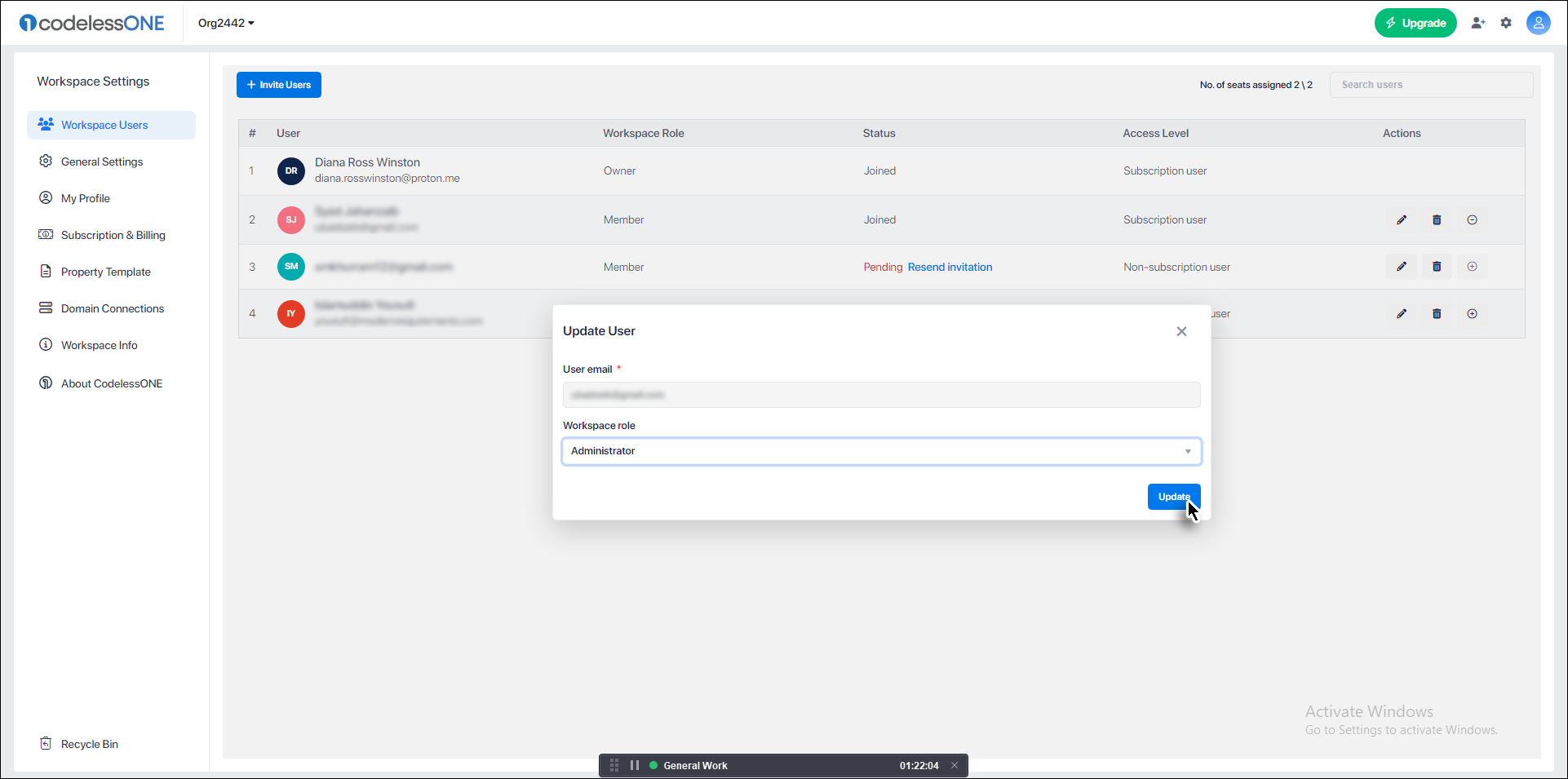Edit the second workspace user's details

pos(1402,219)
